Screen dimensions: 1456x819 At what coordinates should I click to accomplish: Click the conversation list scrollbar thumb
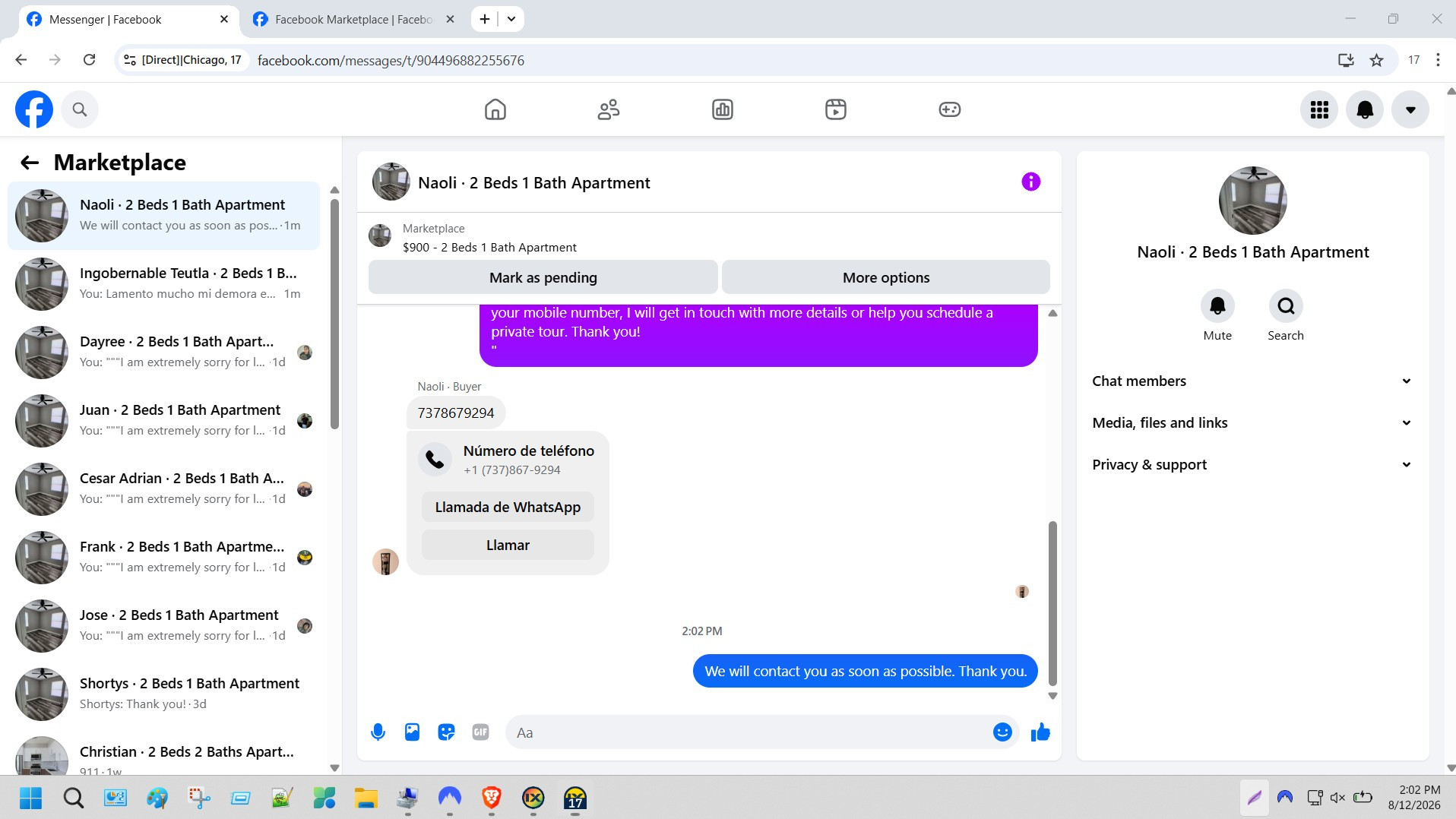coord(334,314)
